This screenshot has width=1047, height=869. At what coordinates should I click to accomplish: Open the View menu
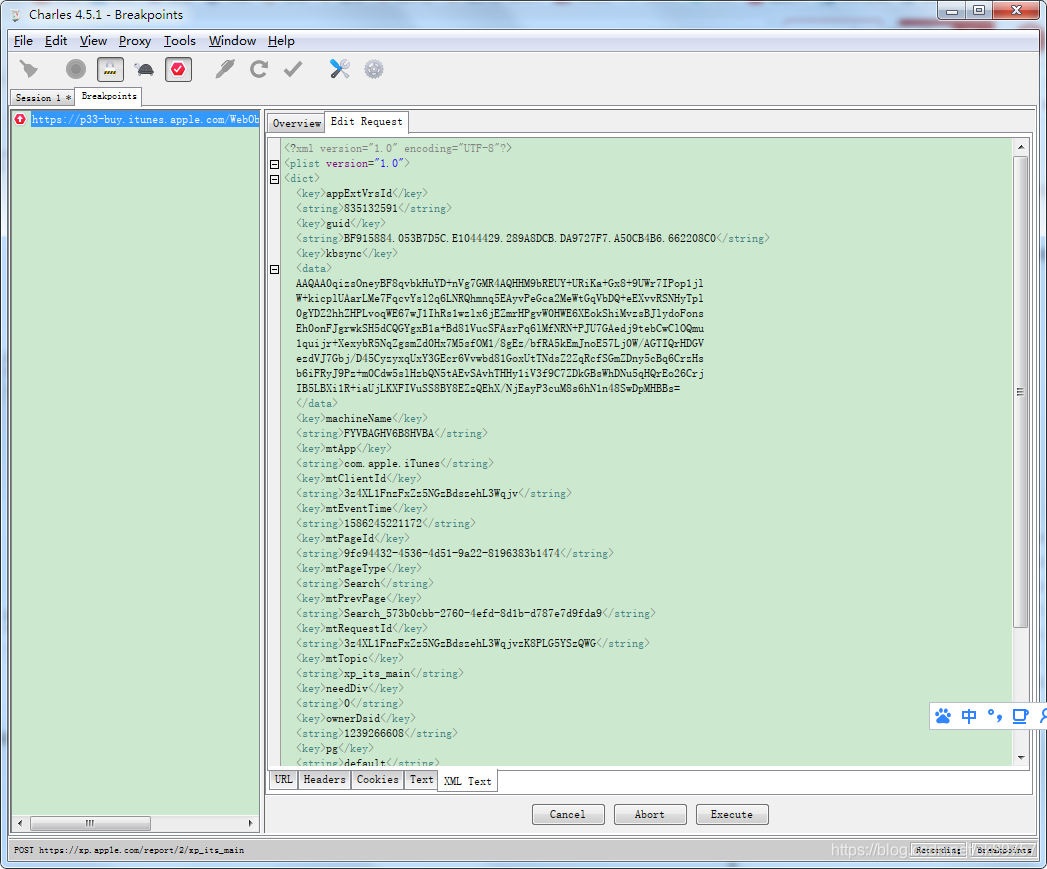pyautogui.click(x=93, y=41)
